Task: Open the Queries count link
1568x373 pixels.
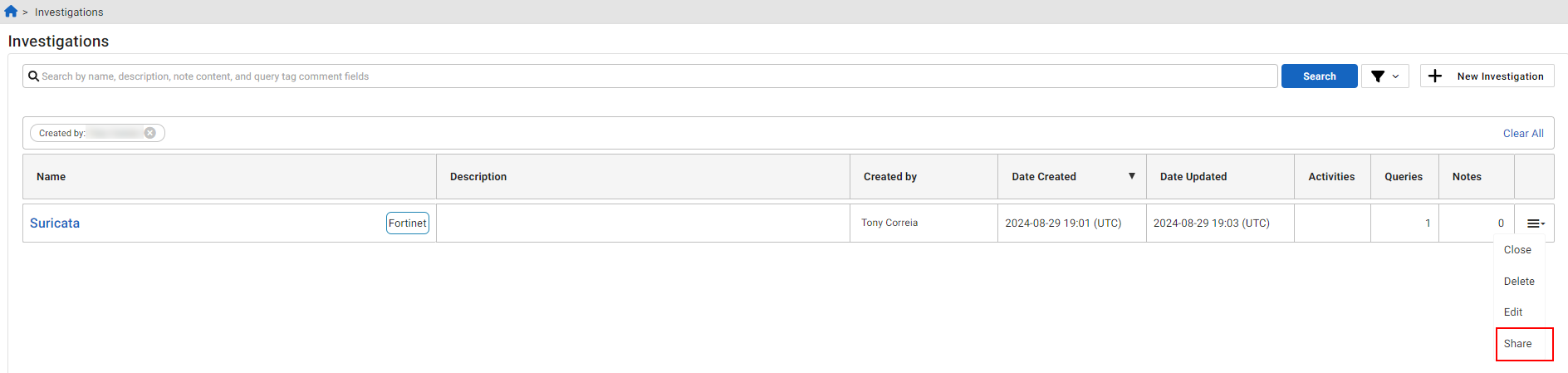Action: click(1428, 223)
